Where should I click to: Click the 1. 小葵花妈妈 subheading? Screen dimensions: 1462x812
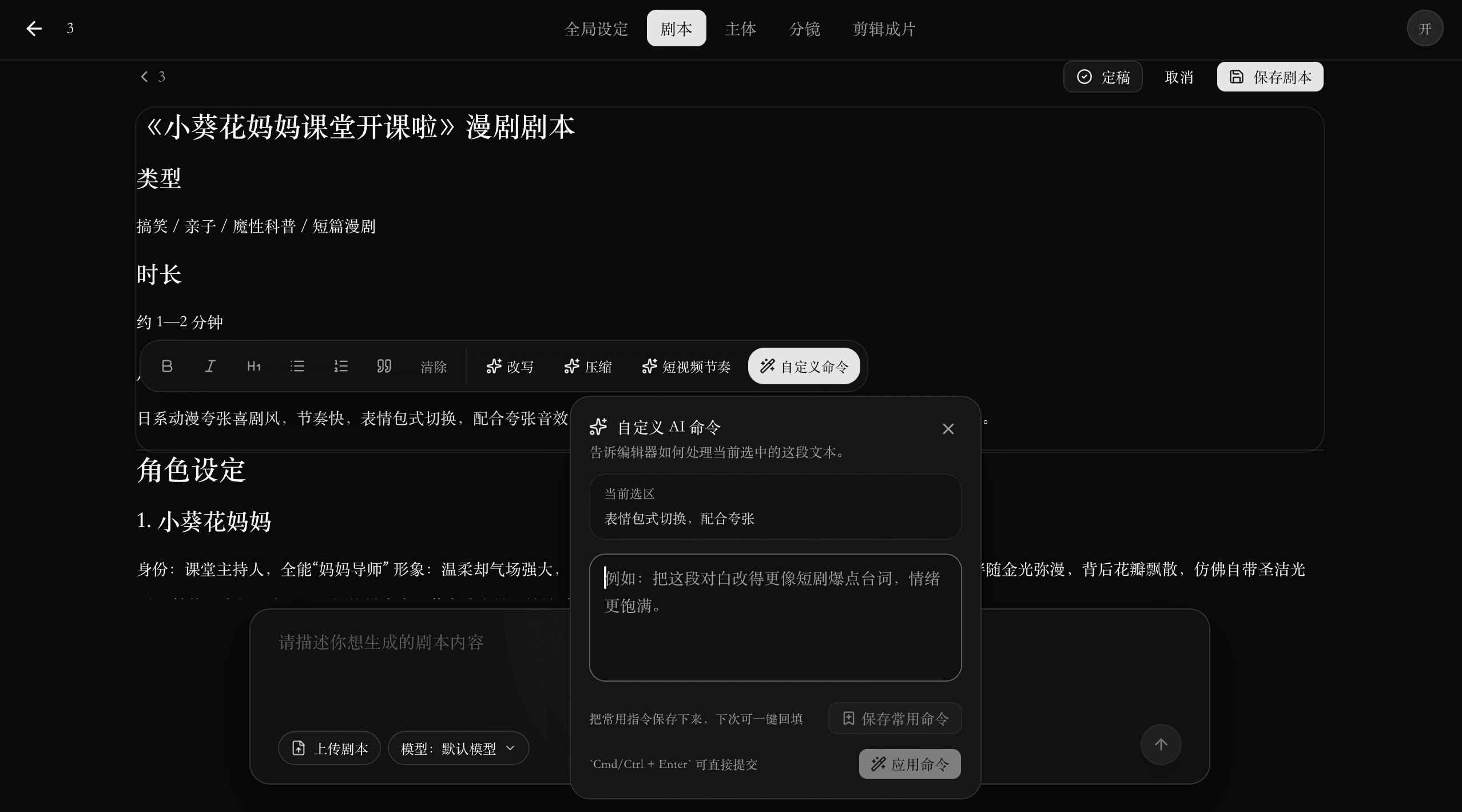(204, 522)
